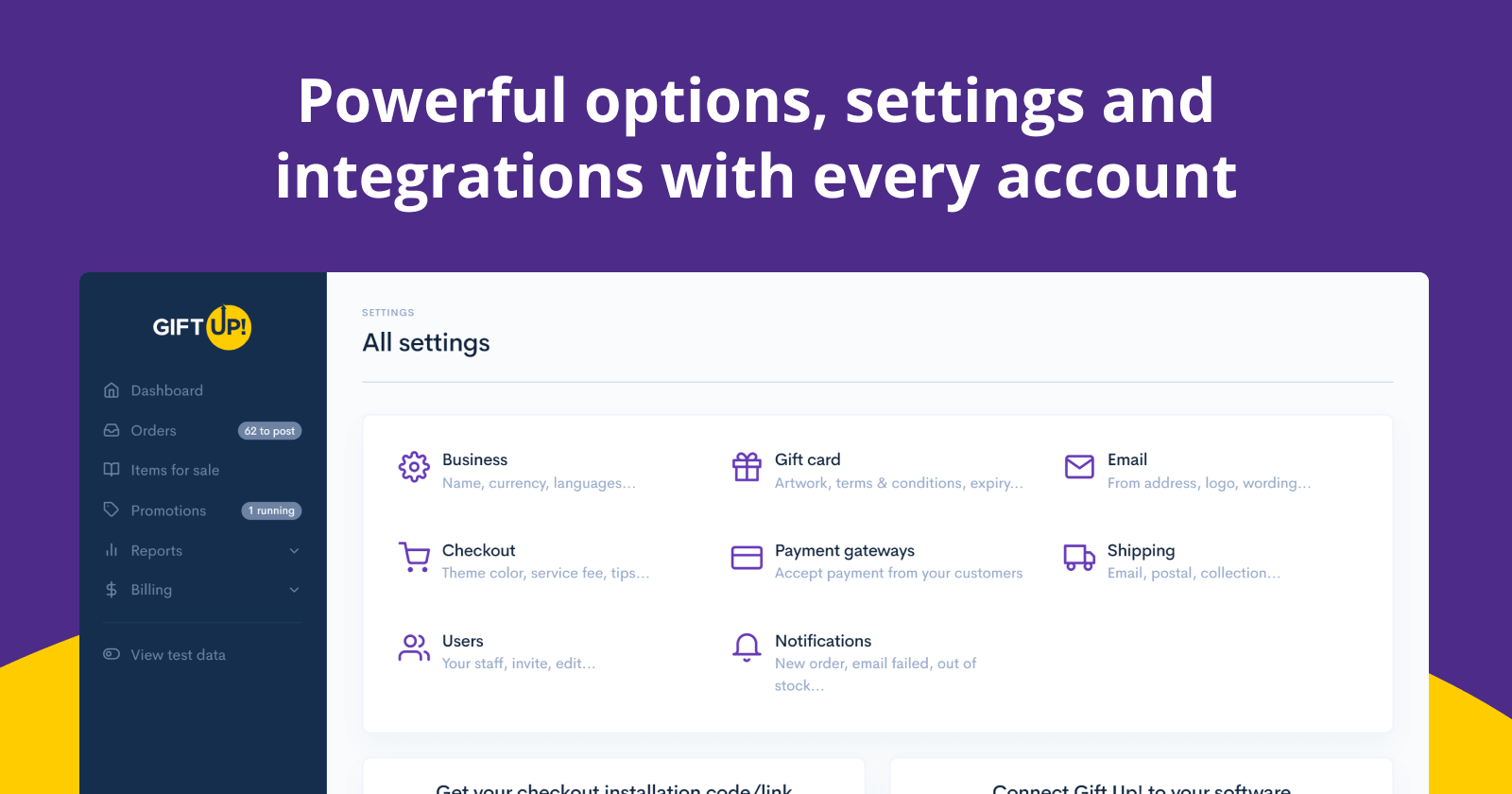Click the Gift Up! logo

coord(202,327)
